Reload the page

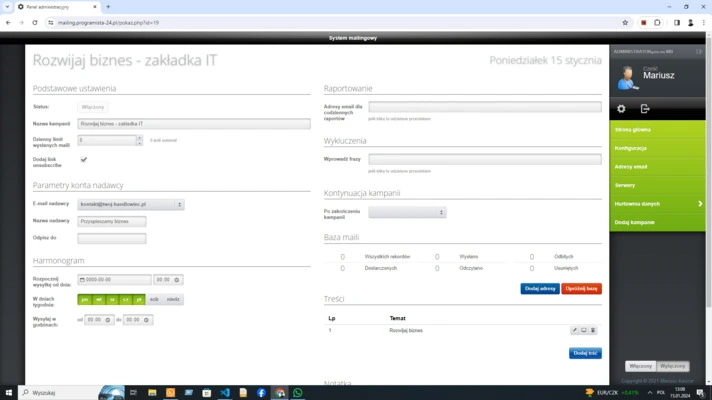(x=35, y=23)
